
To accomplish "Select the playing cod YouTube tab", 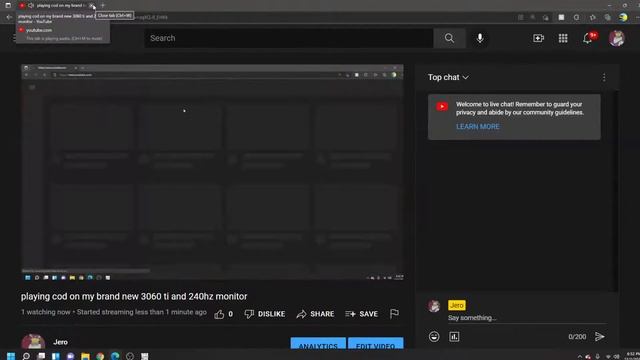I will click(57, 5).
